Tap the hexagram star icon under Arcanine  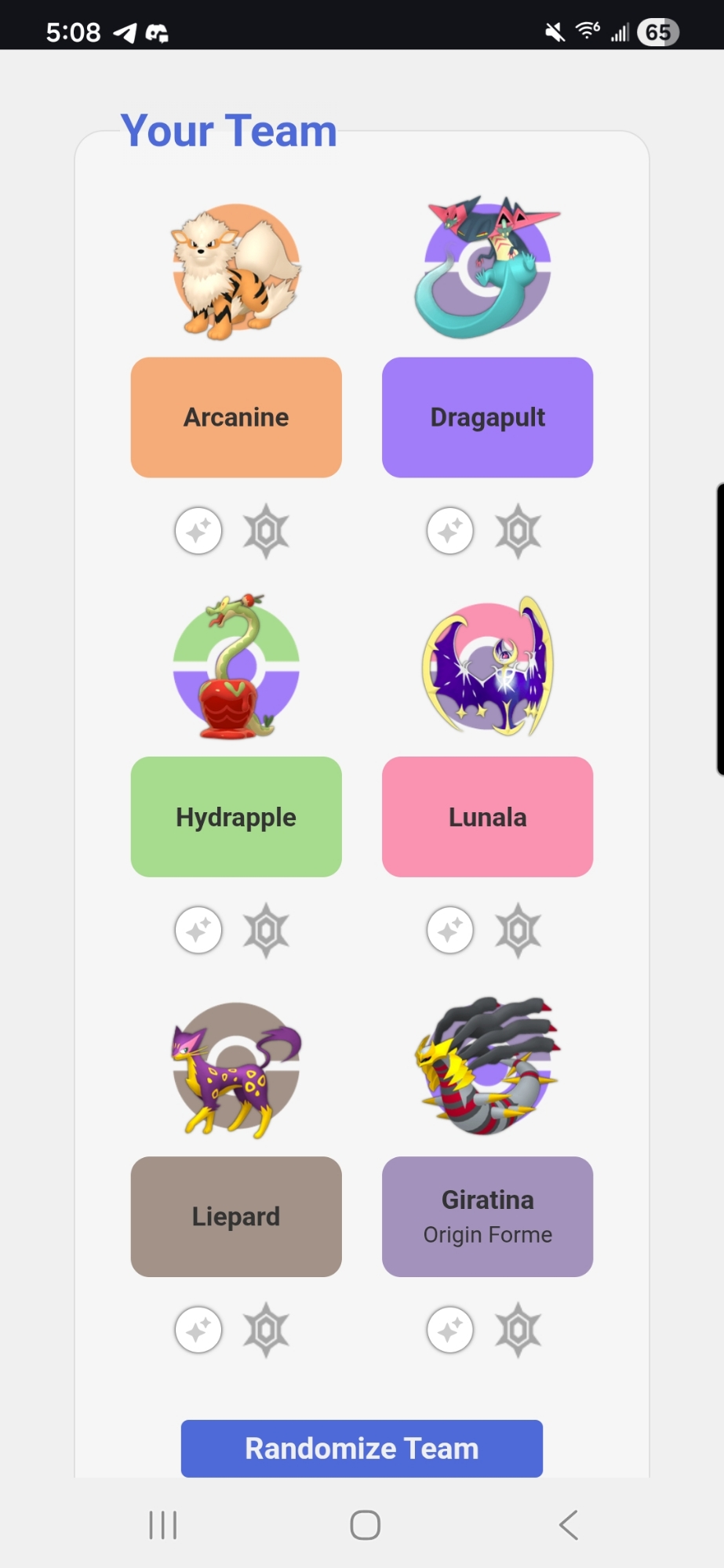click(x=267, y=532)
